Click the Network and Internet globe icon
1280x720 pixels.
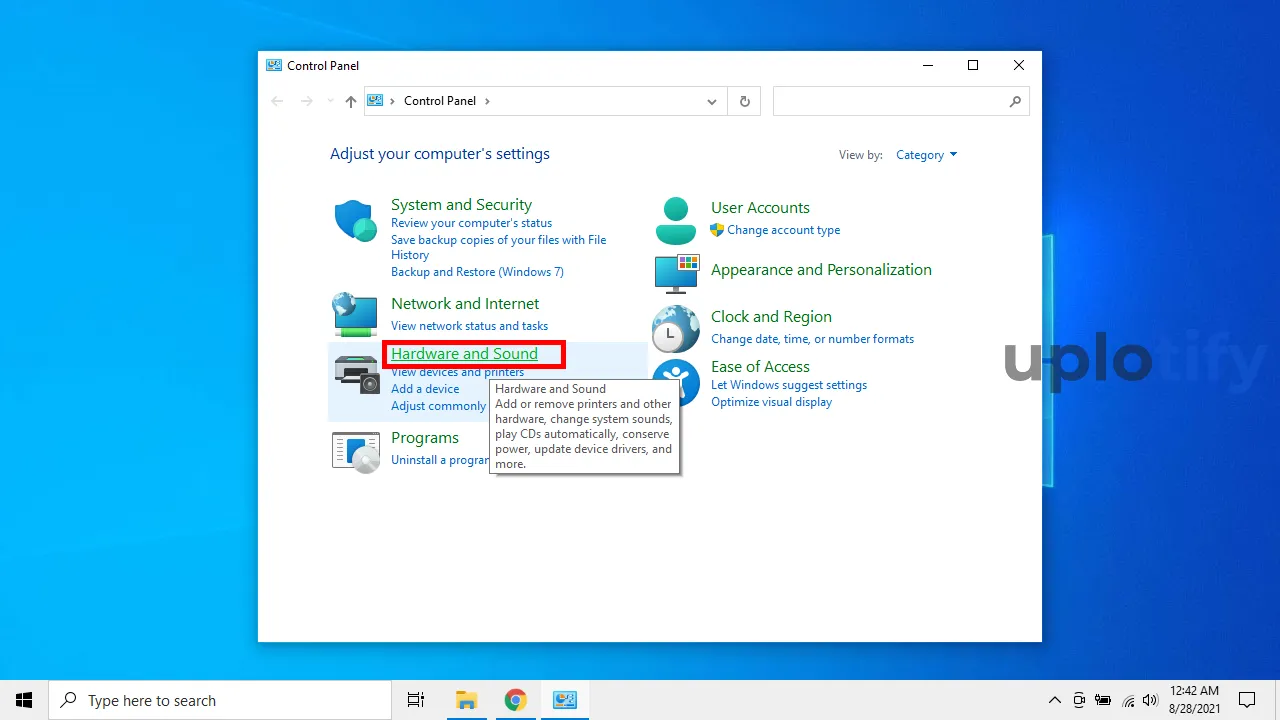point(355,314)
